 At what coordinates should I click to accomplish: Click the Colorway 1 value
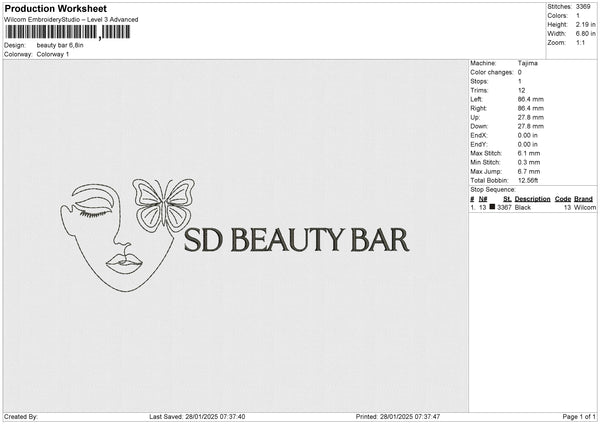[53, 54]
